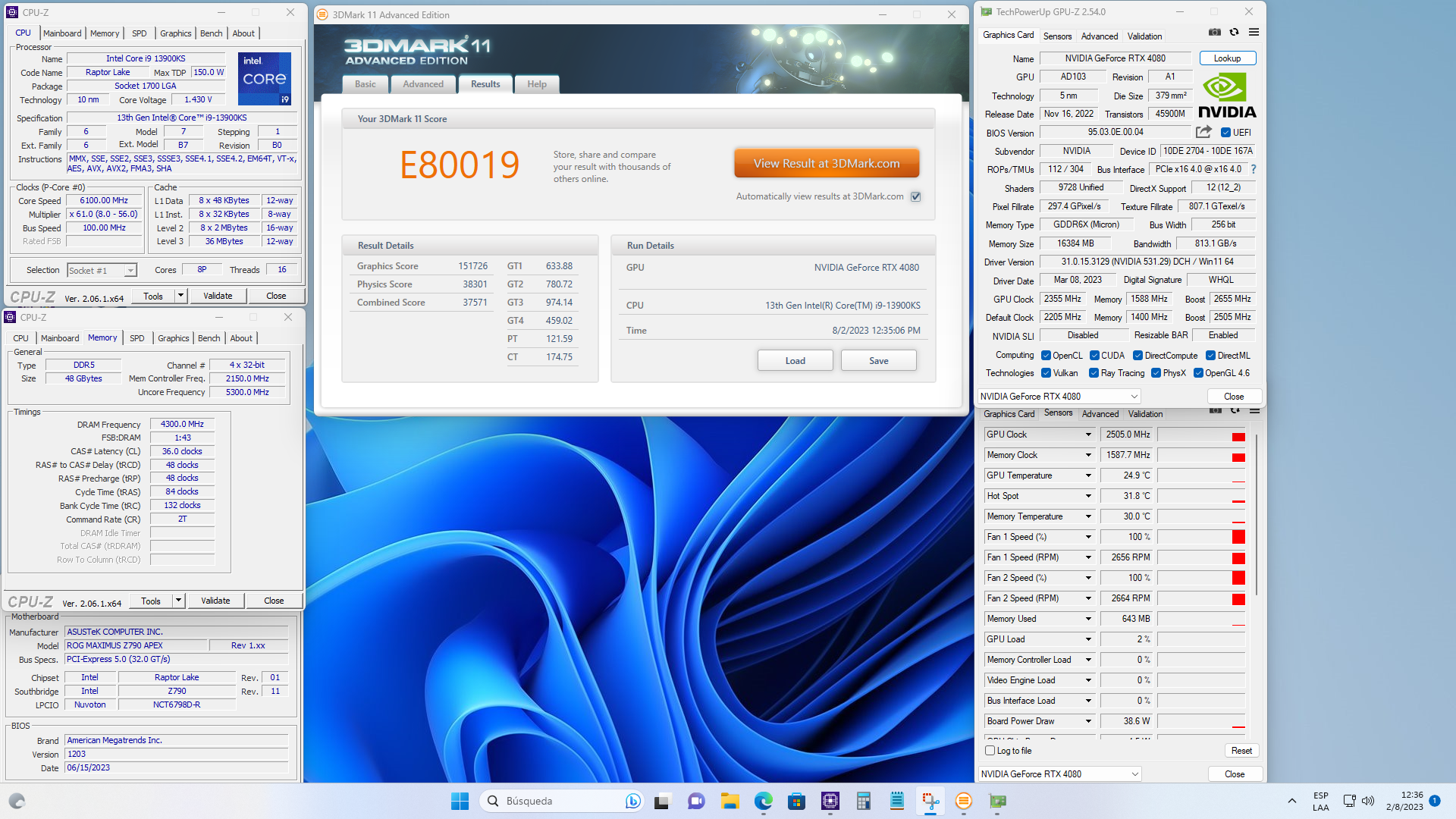Click the GPU-Z refresh icon
This screenshot has width=1456, height=819.
click(1234, 33)
